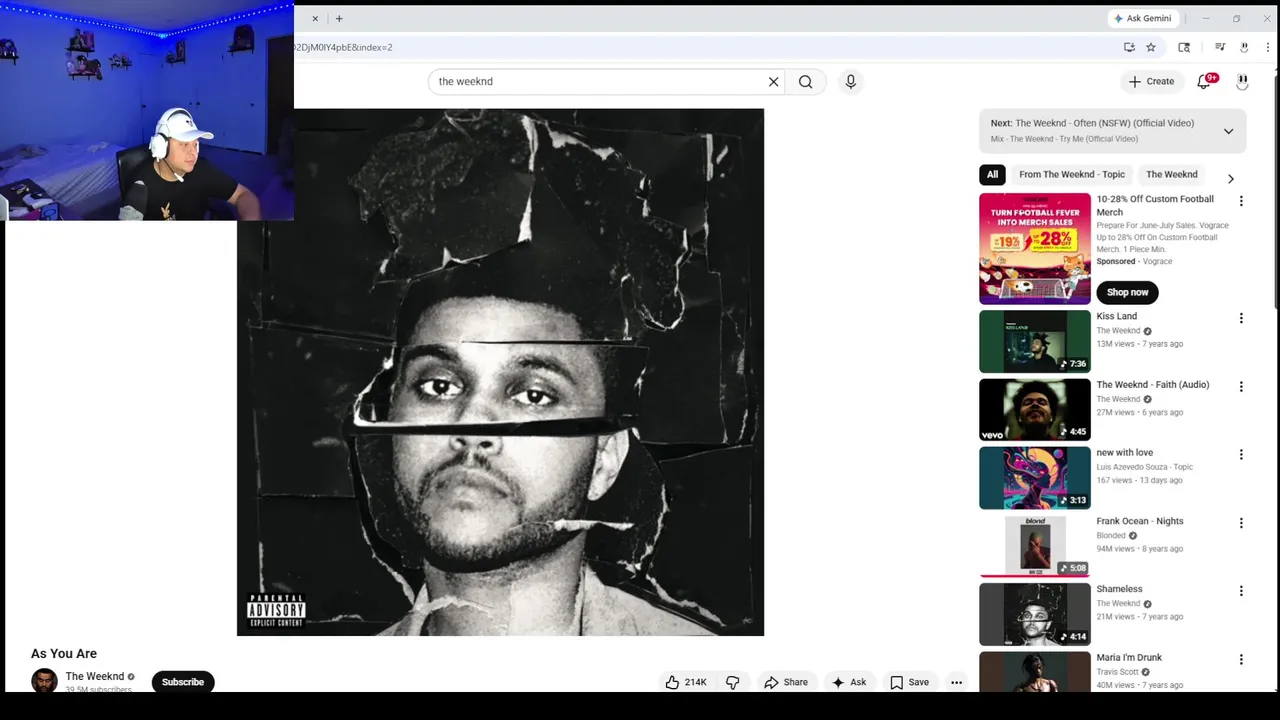Save video to playlist
The image size is (1280, 720).
click(910, 682)
